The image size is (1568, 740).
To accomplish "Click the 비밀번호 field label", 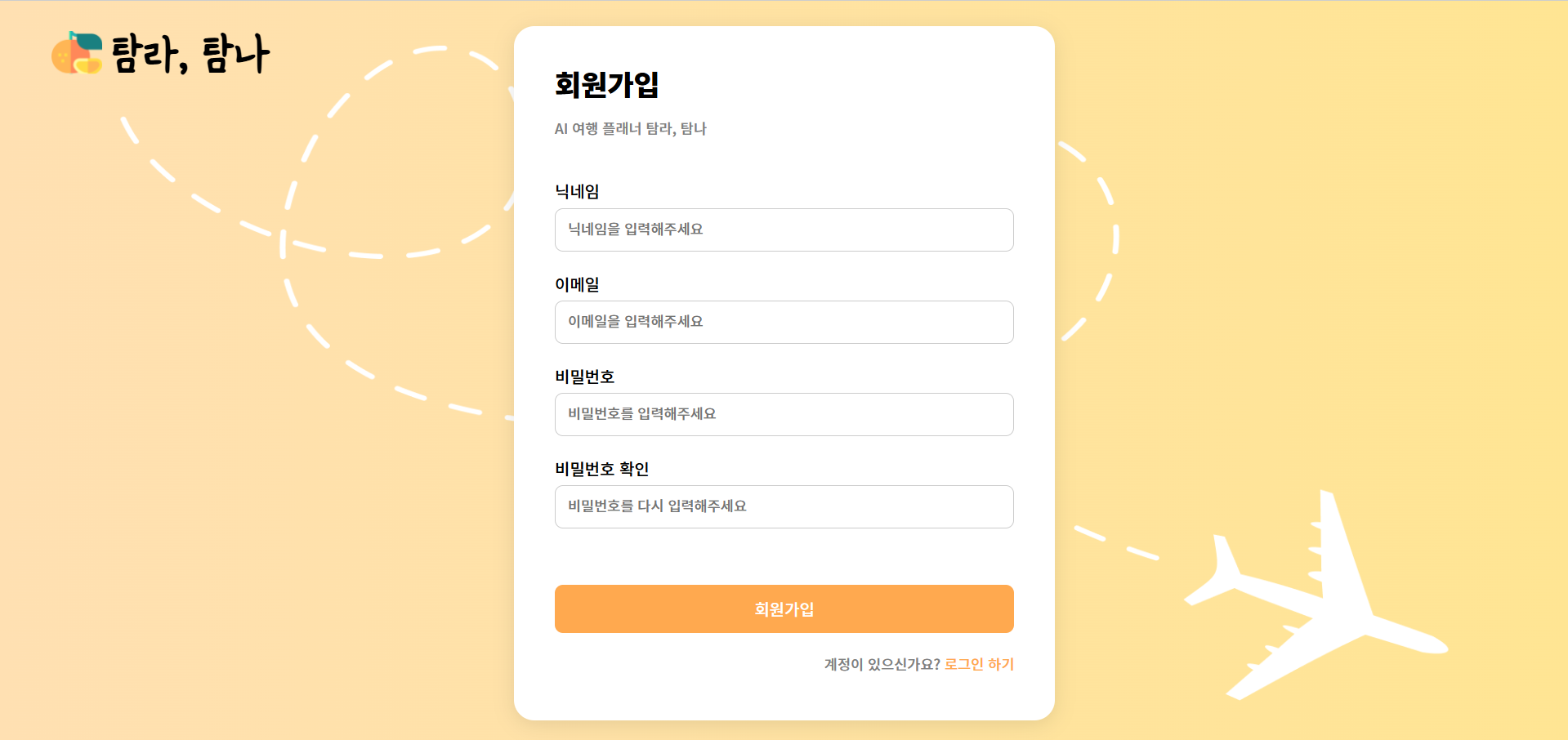I will point(584,377).
